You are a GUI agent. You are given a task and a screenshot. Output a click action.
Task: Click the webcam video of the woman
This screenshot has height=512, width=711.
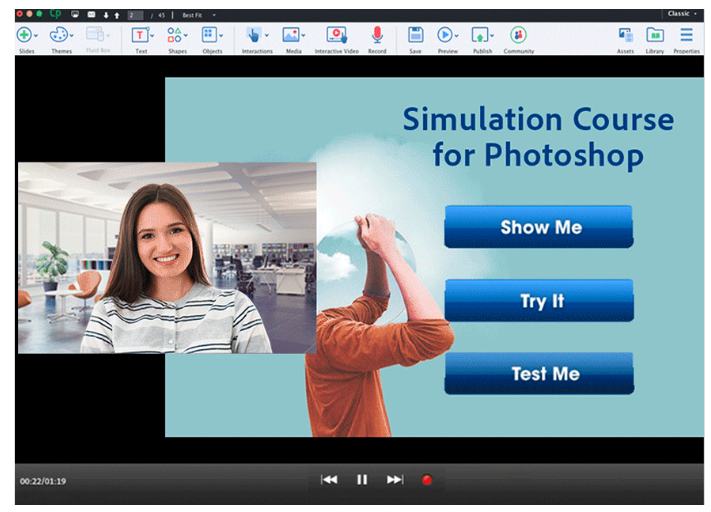point(167,258)
